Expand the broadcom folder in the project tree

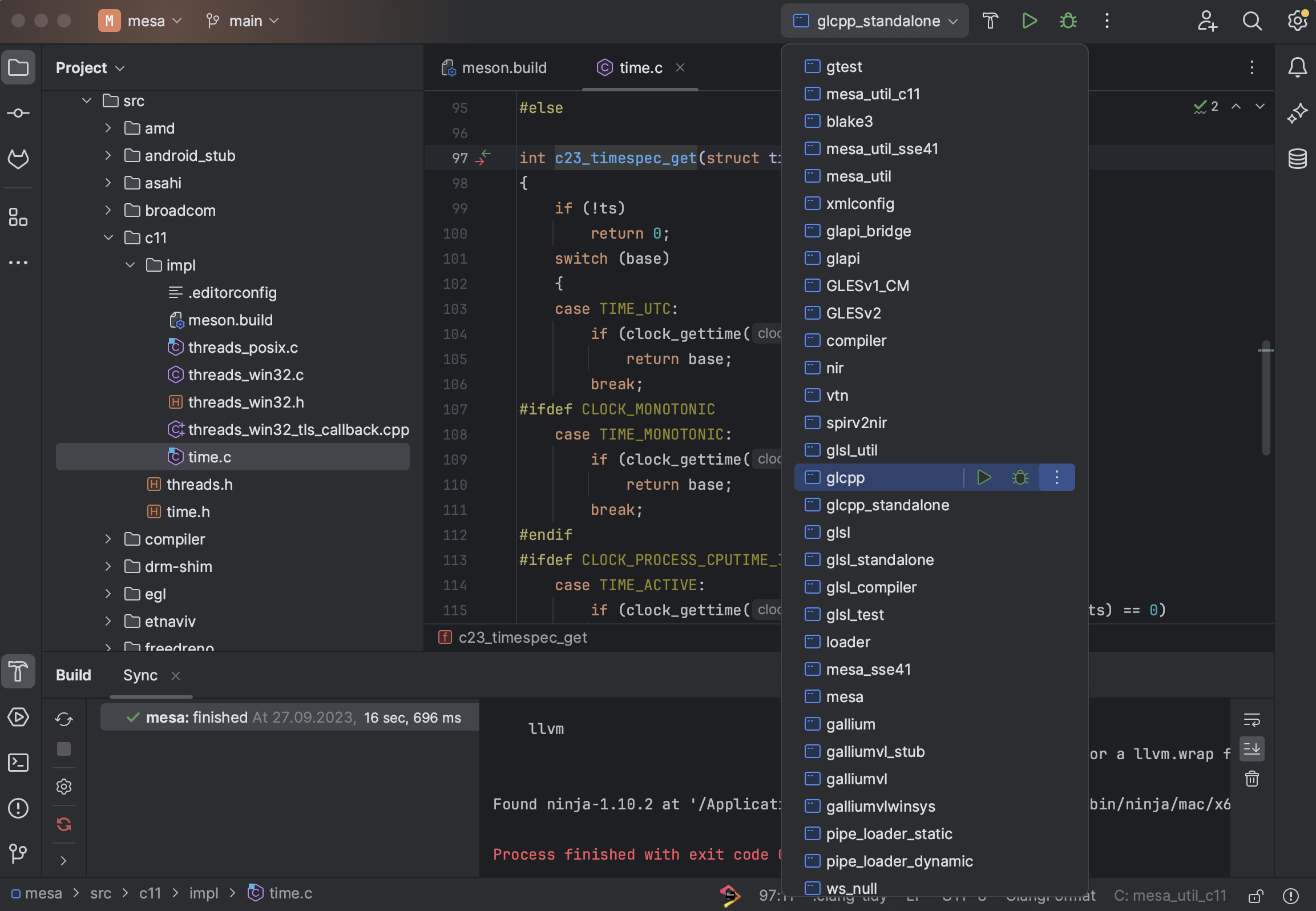108,210
